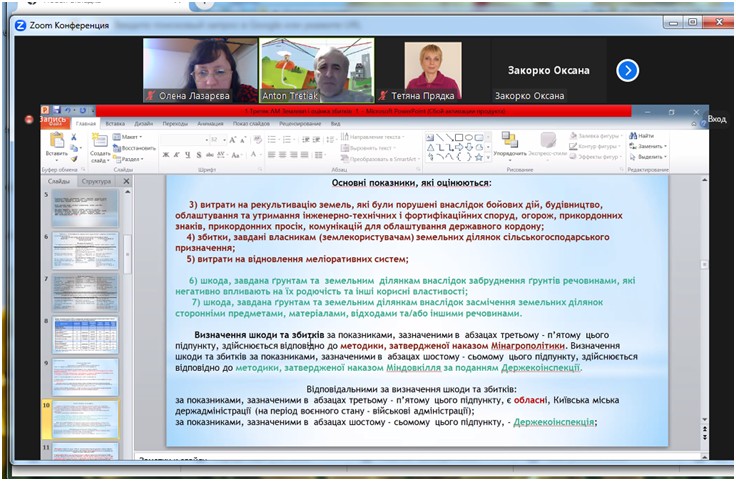Open the Заменить dropdown arrow
Viewport: 736px width, 481px height.
(666, 146)
